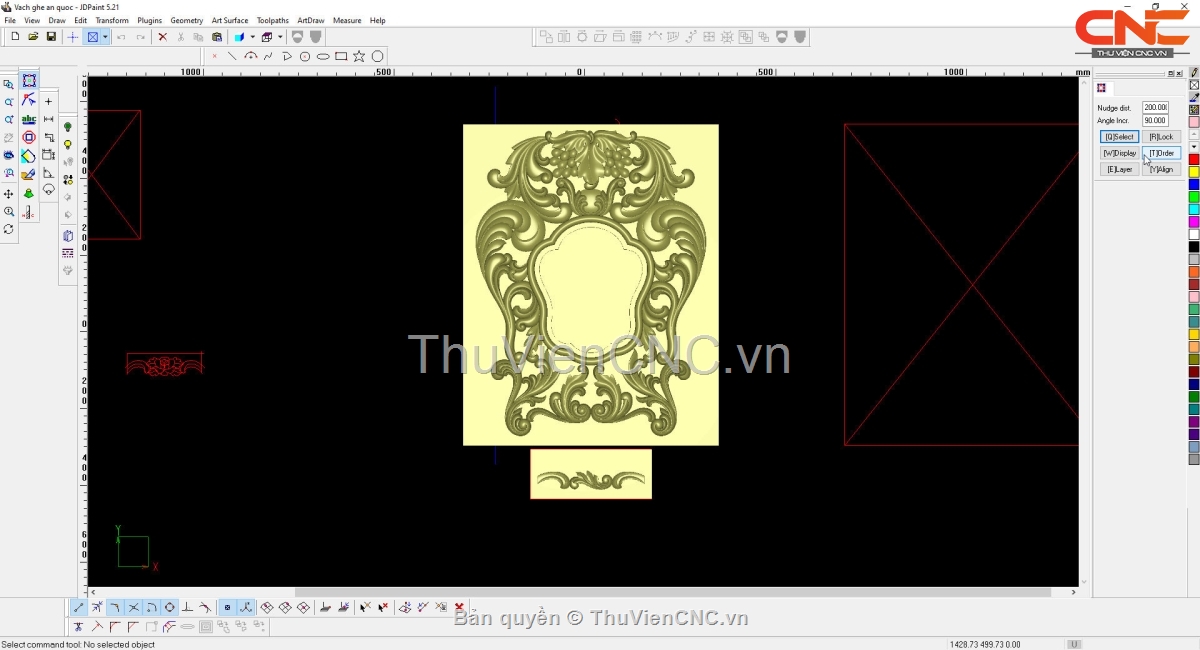Expand the wireframe box display dropdown arrow
The width and height of the screenshot is (1200, 650).
[280, 37]
